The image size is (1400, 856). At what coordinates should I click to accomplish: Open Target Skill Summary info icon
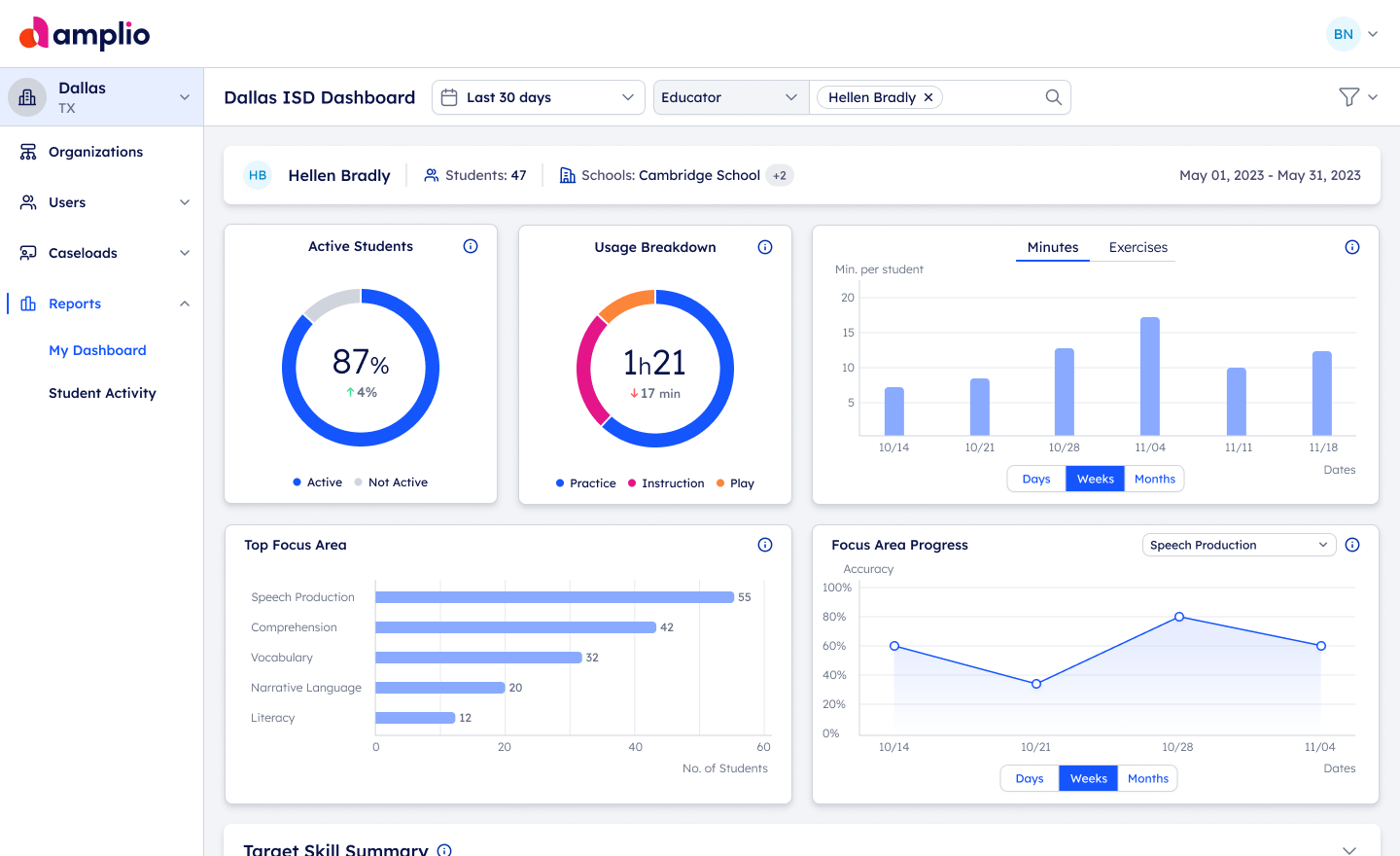[x=444, y=850]
